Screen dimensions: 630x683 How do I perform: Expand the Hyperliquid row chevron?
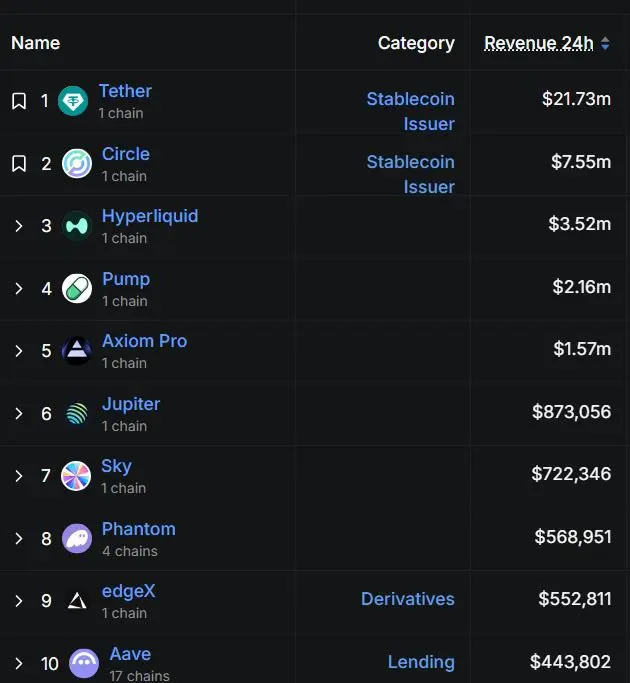click(x=19, y=226)
